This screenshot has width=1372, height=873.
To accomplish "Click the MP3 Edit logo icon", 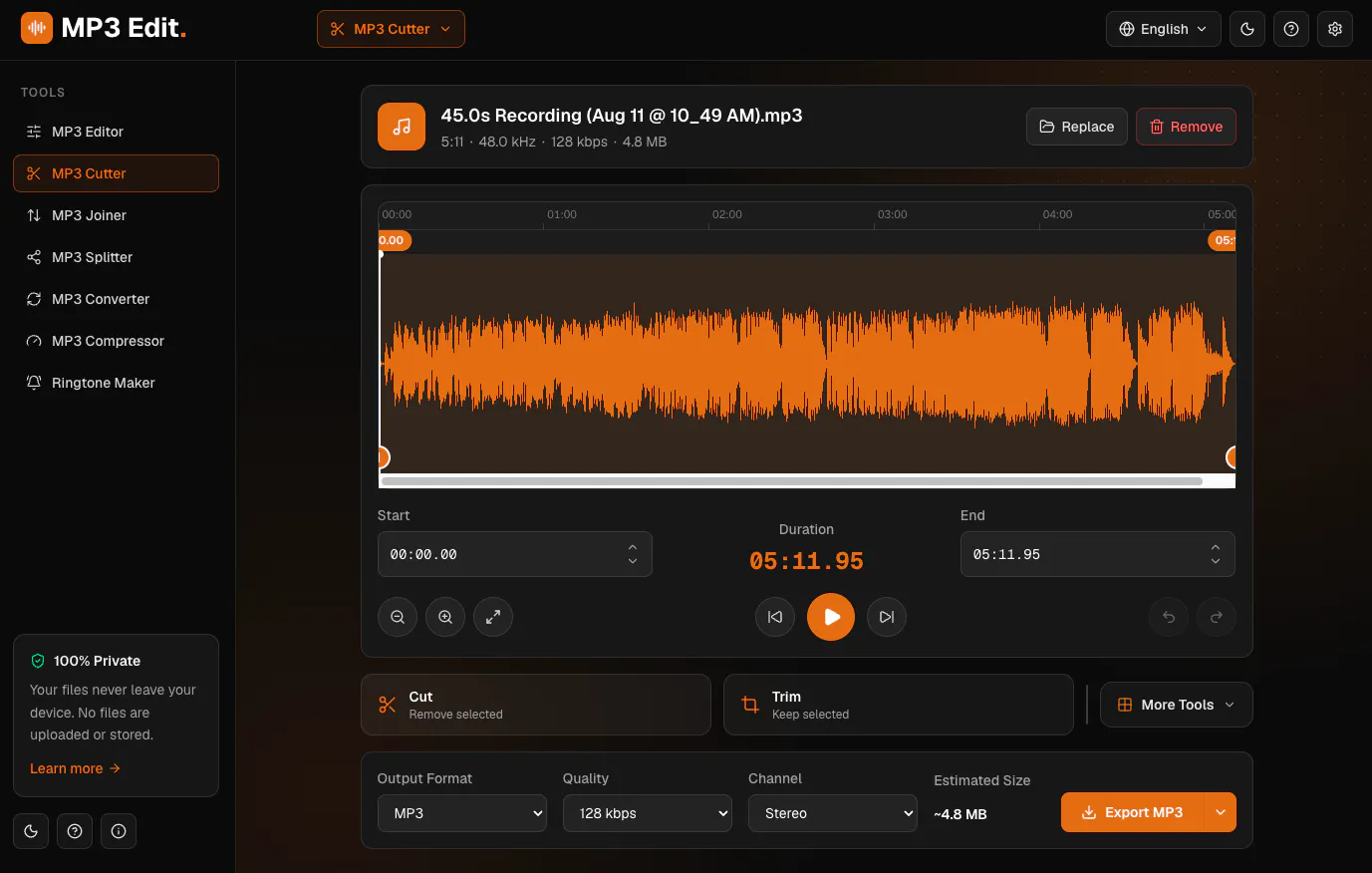I will [37, 28].
